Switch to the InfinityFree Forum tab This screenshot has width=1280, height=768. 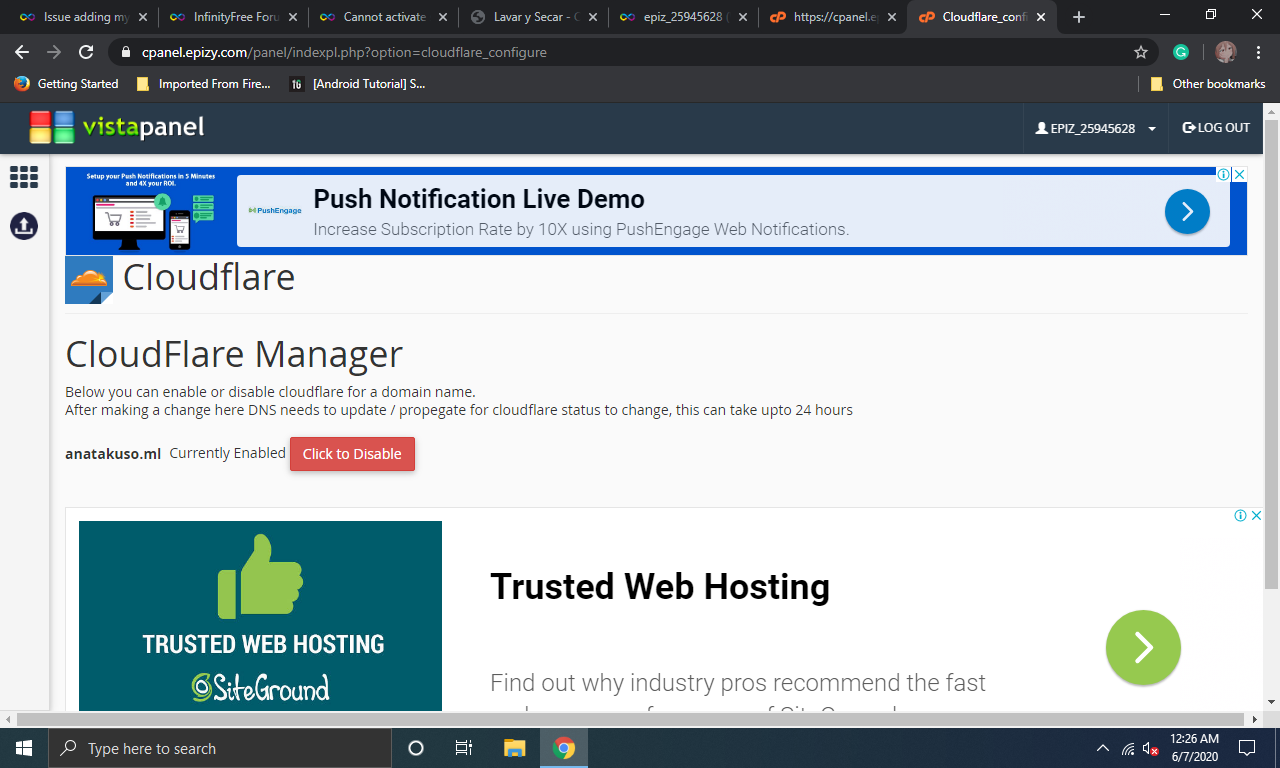(x=228, y=17)
